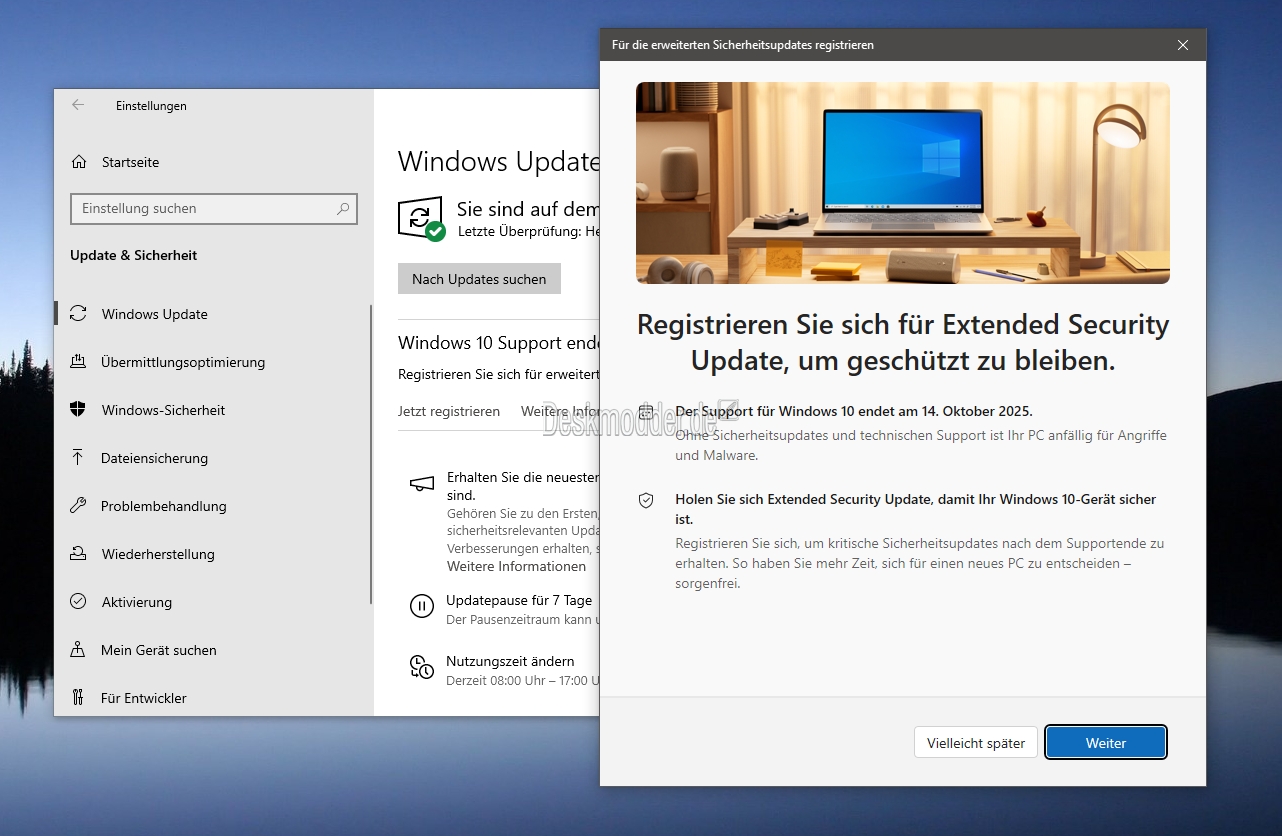
Task: Click Nach Updates suchen button
Action: [x=479, y=279]
